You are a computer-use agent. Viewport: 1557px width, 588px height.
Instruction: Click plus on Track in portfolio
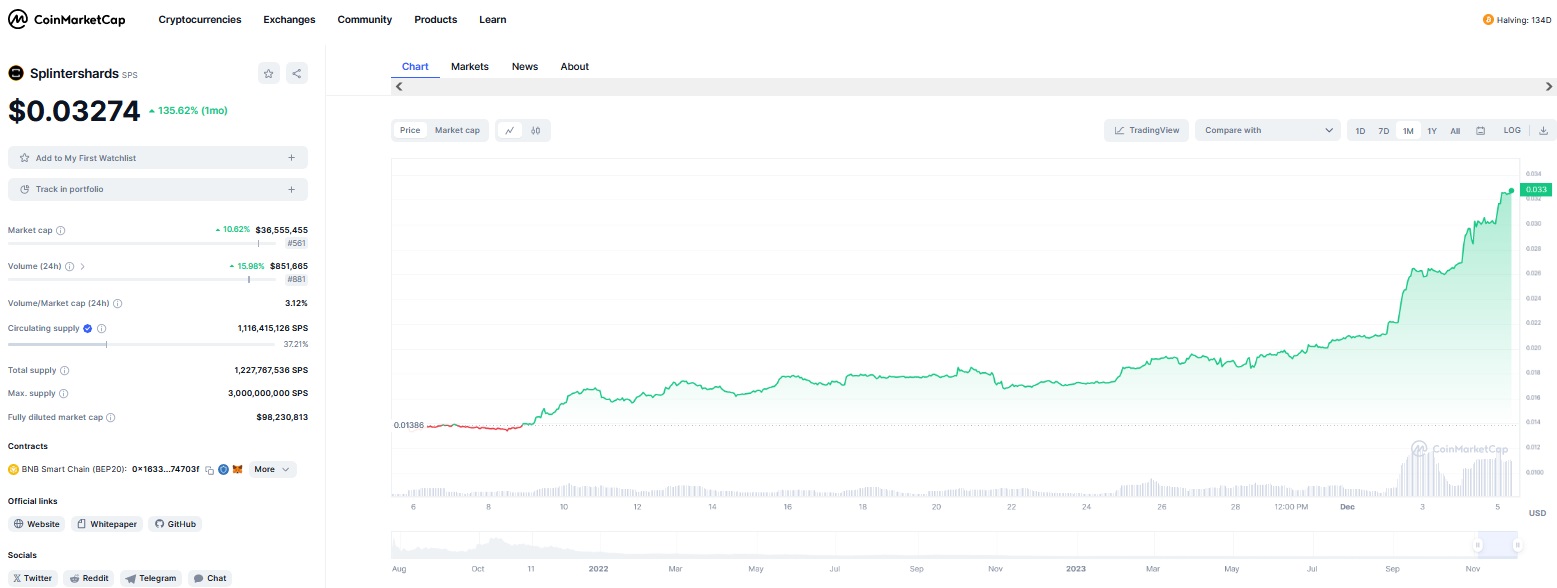click(291, 189)
